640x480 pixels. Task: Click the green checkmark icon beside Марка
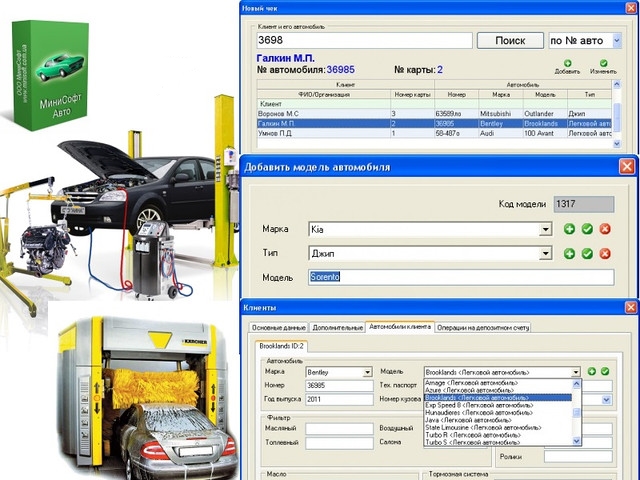coord(587,229)
